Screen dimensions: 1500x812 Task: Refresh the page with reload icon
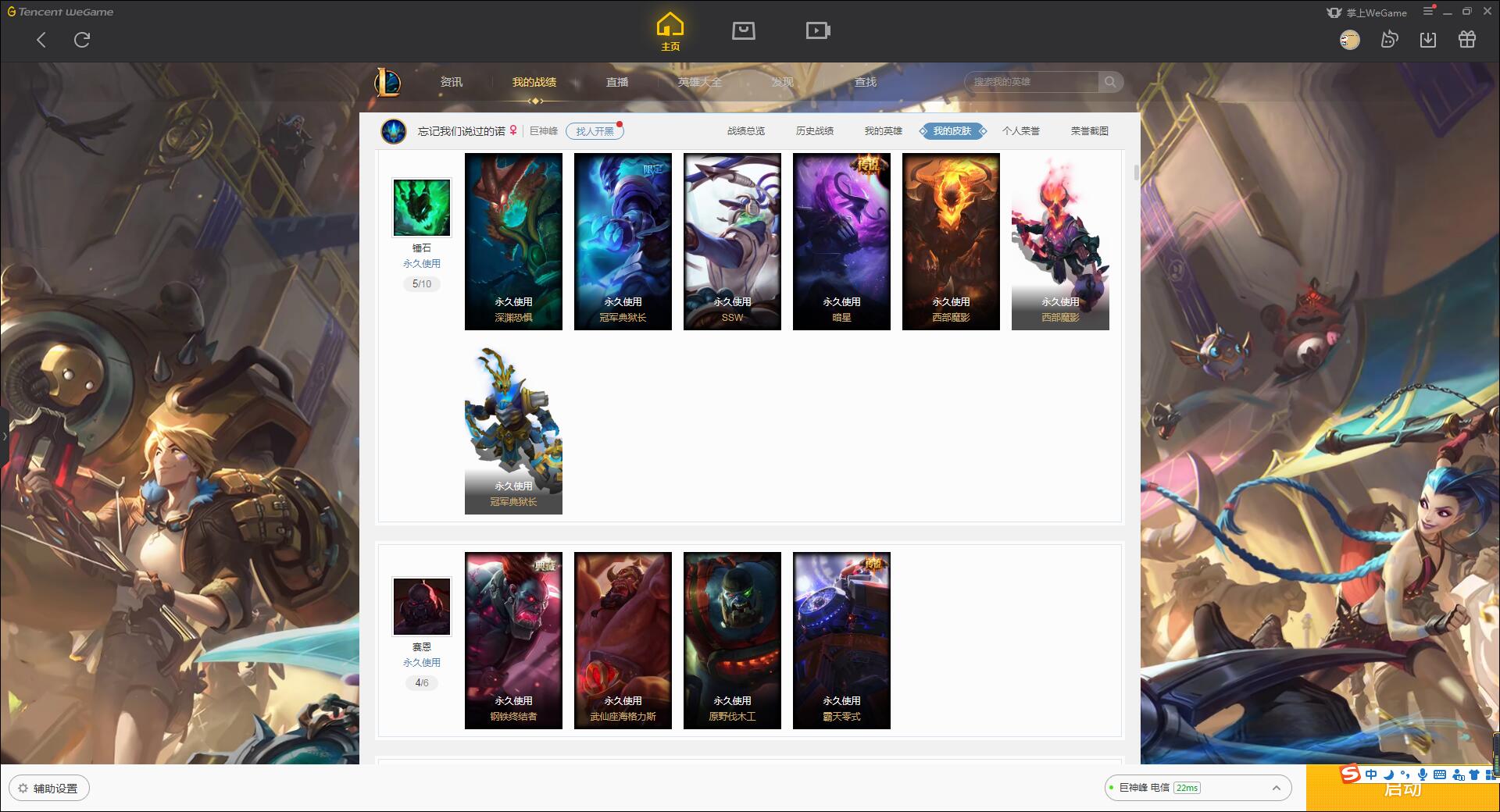82,40
